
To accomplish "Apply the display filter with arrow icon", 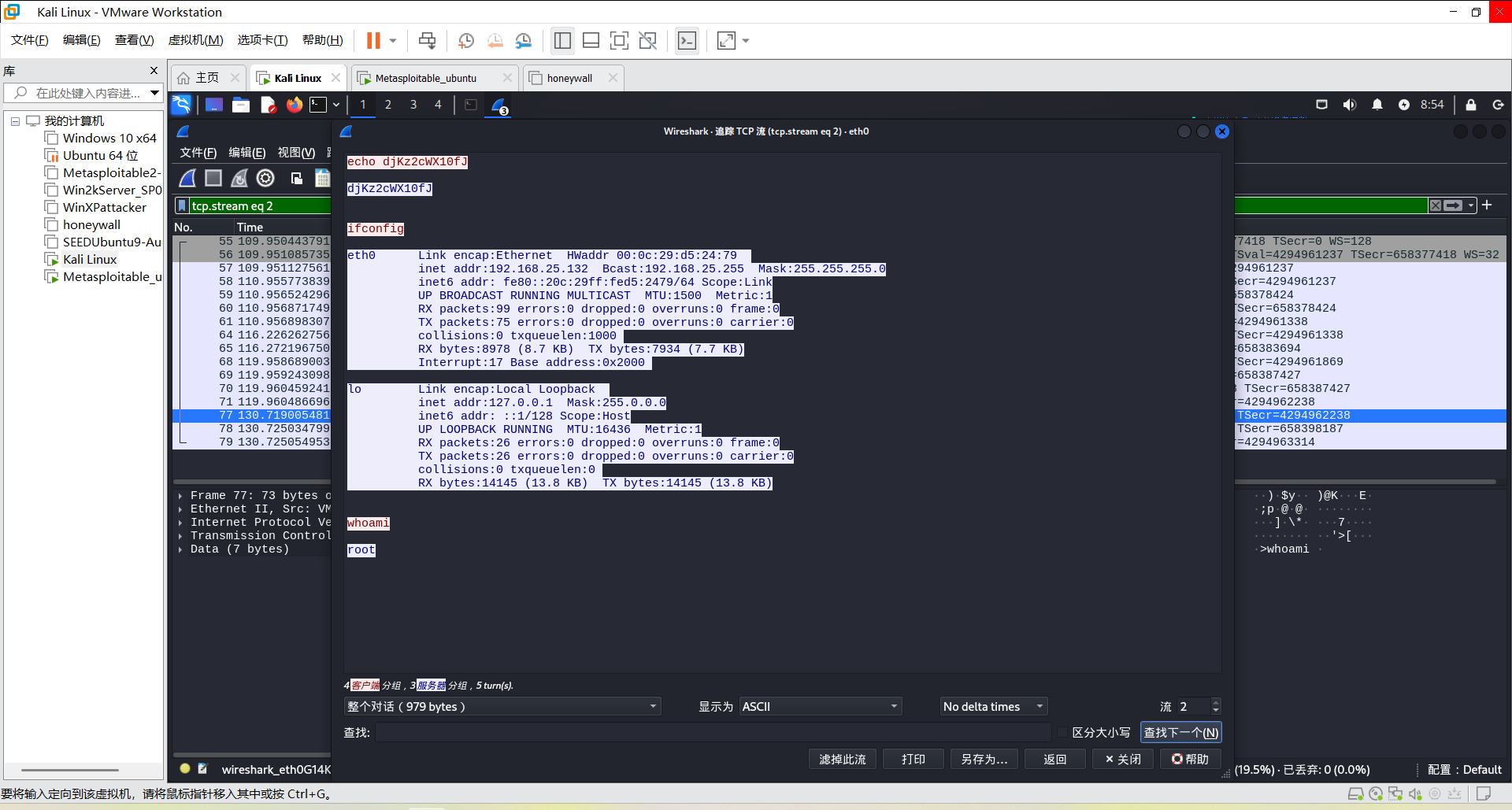I will pos(1453,205).
